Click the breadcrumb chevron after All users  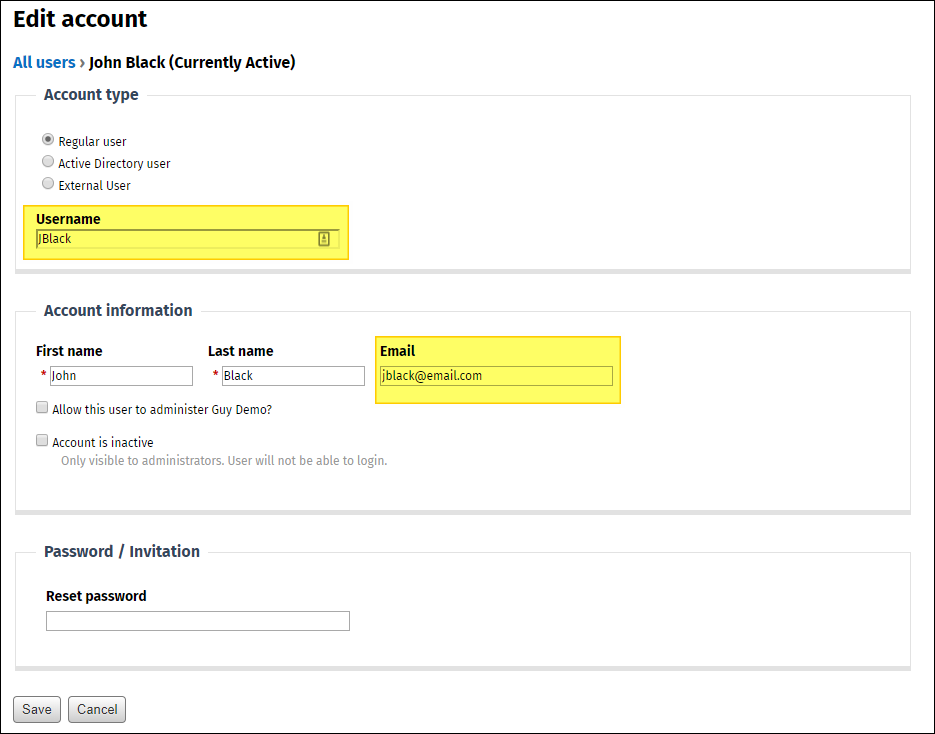click(82, 63)
